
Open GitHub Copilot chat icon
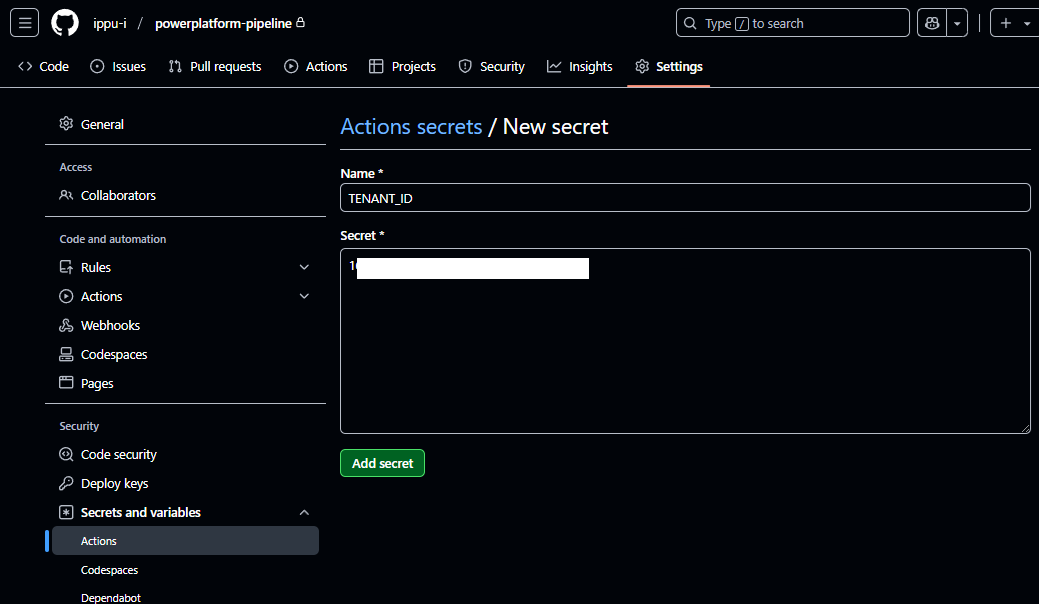[932, 22]
